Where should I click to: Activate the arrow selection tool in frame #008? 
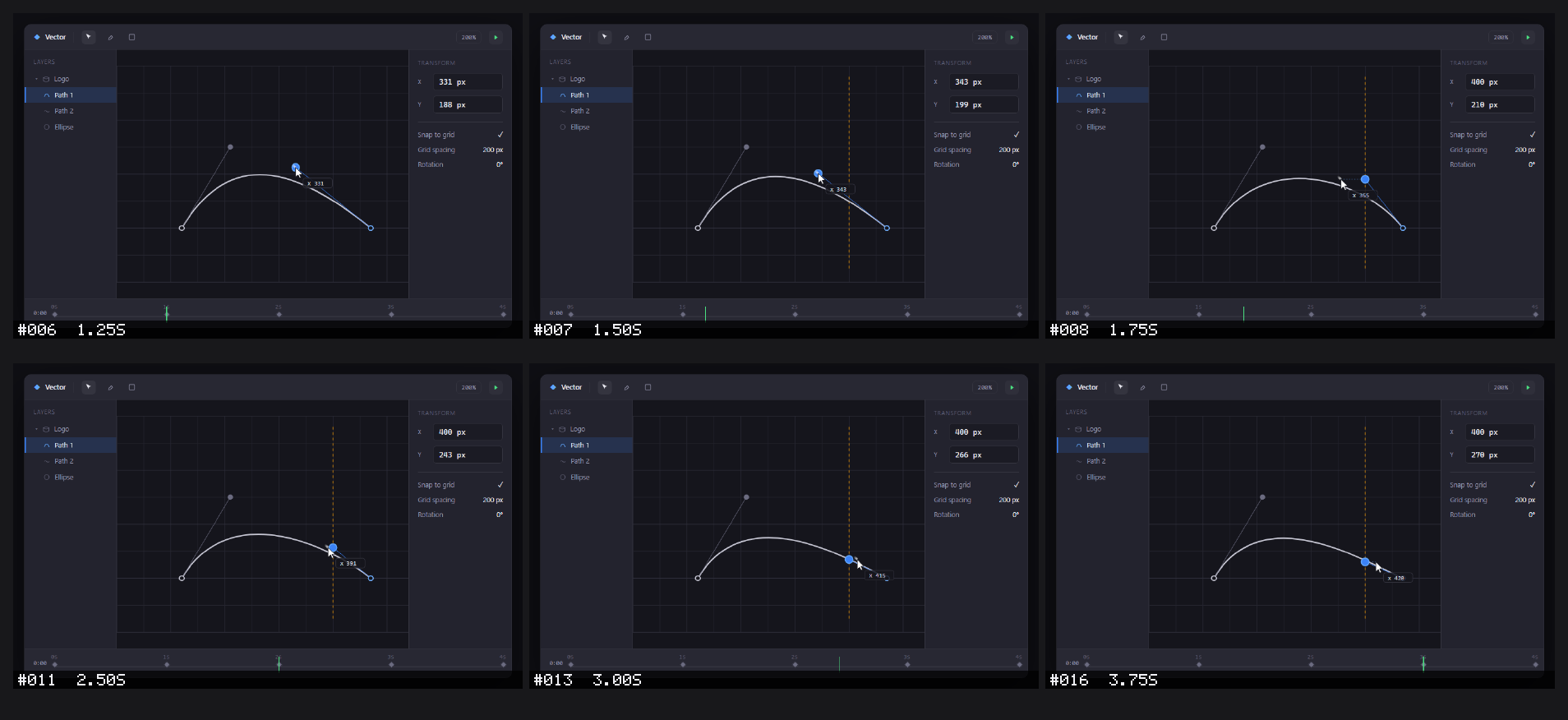1121,37
